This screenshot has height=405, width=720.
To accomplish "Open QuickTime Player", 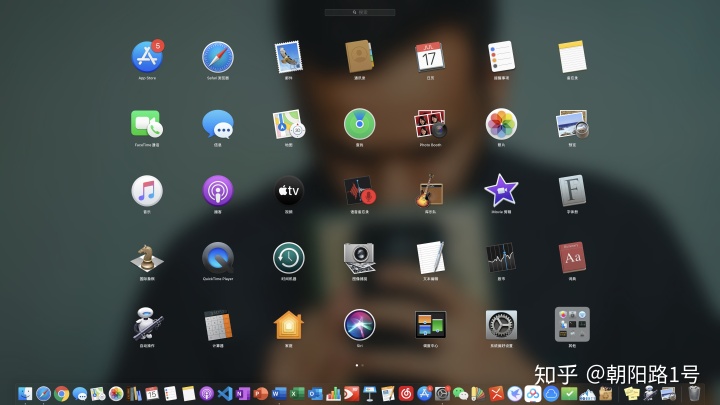I will [218, 258].
